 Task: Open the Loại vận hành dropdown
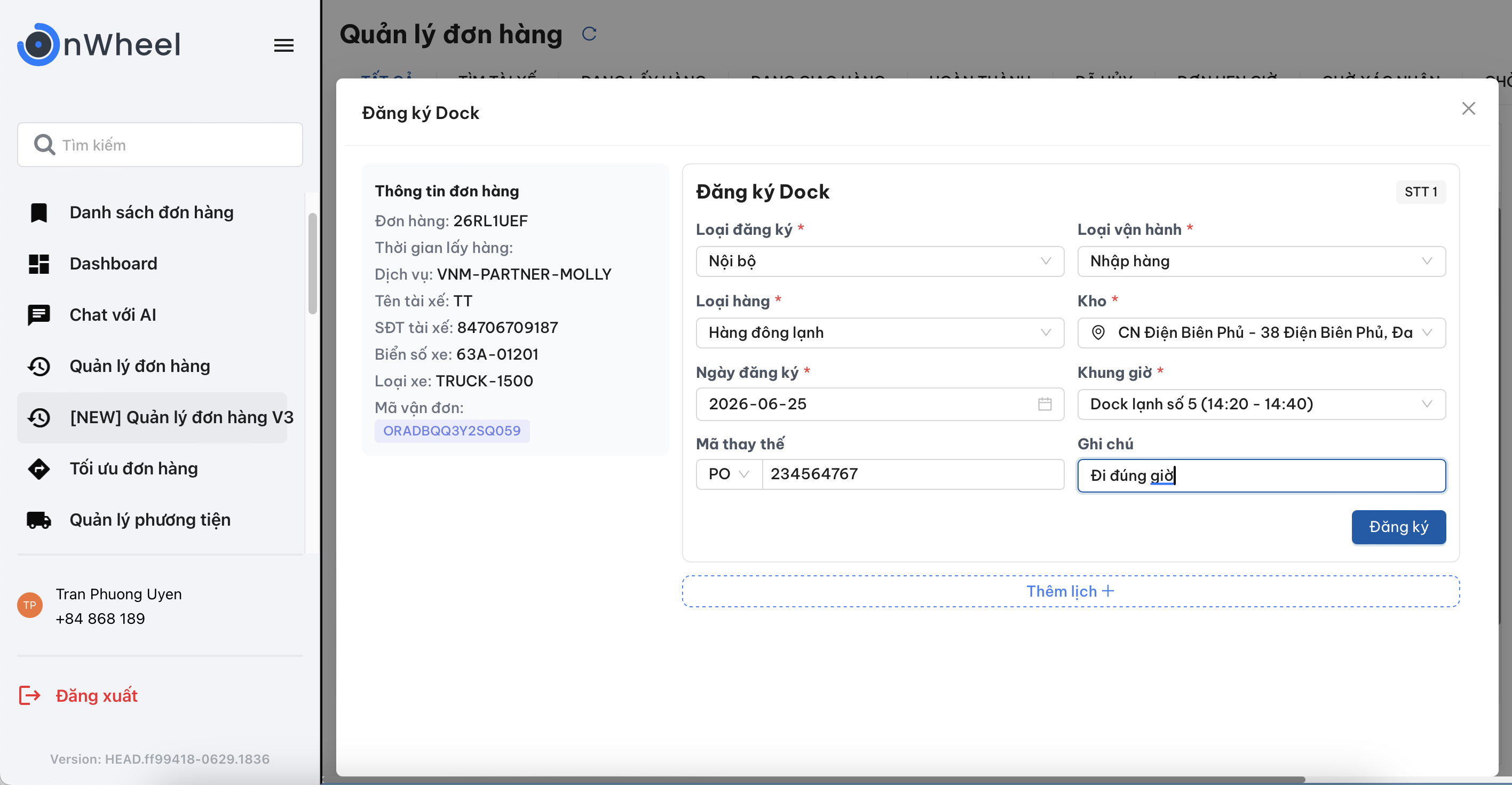[1261, 261]
